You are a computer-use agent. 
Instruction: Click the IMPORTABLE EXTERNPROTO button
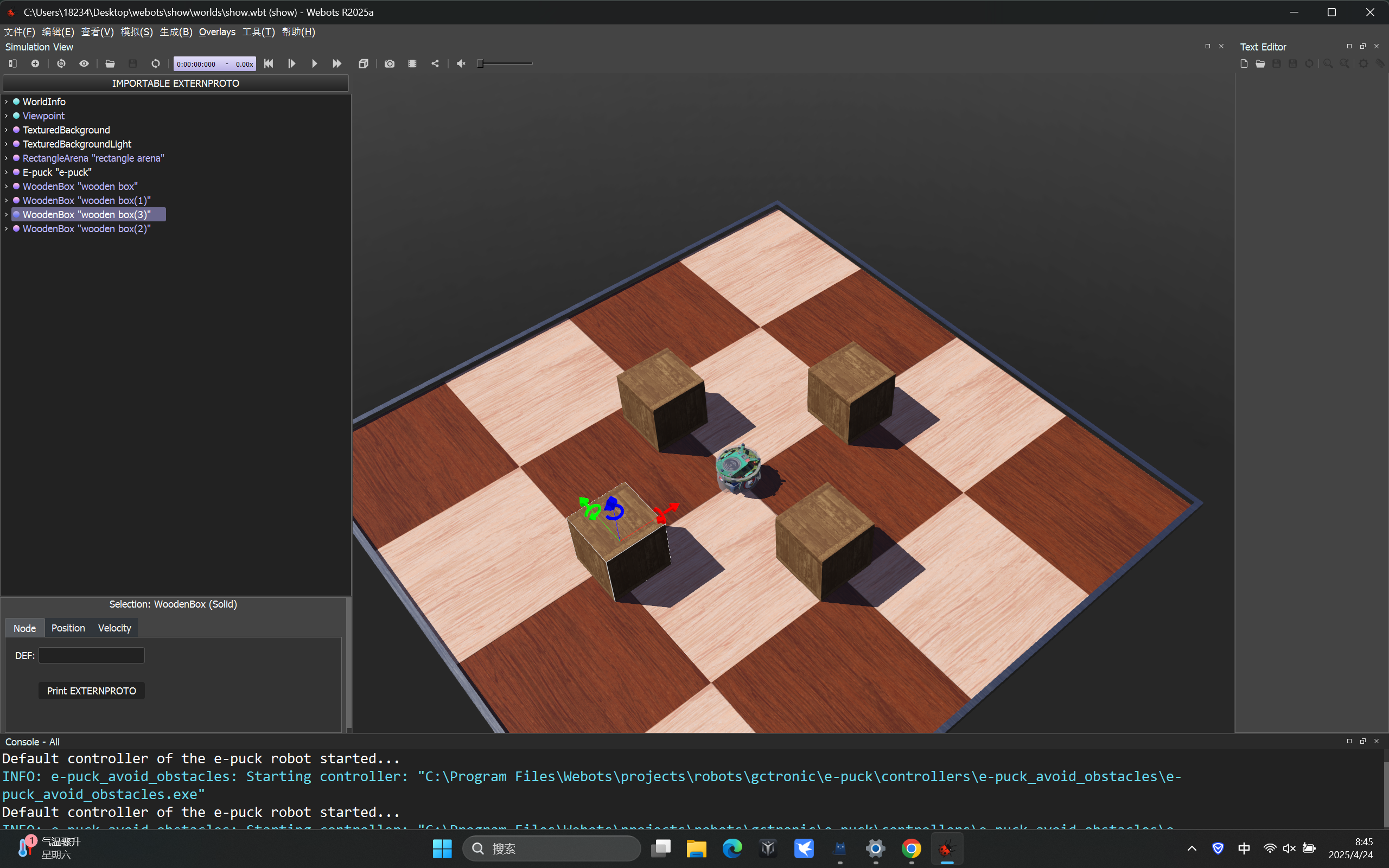tap(175, 83)
